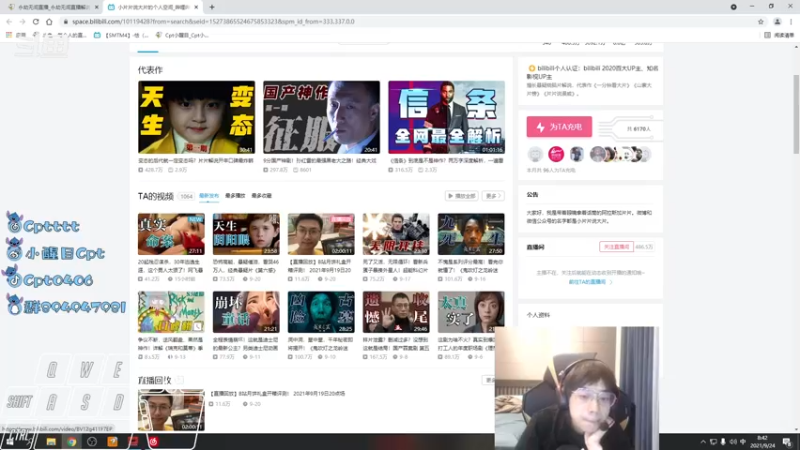Select the 最新发布 sort tab
800x450 pixels.
point(209,196)
